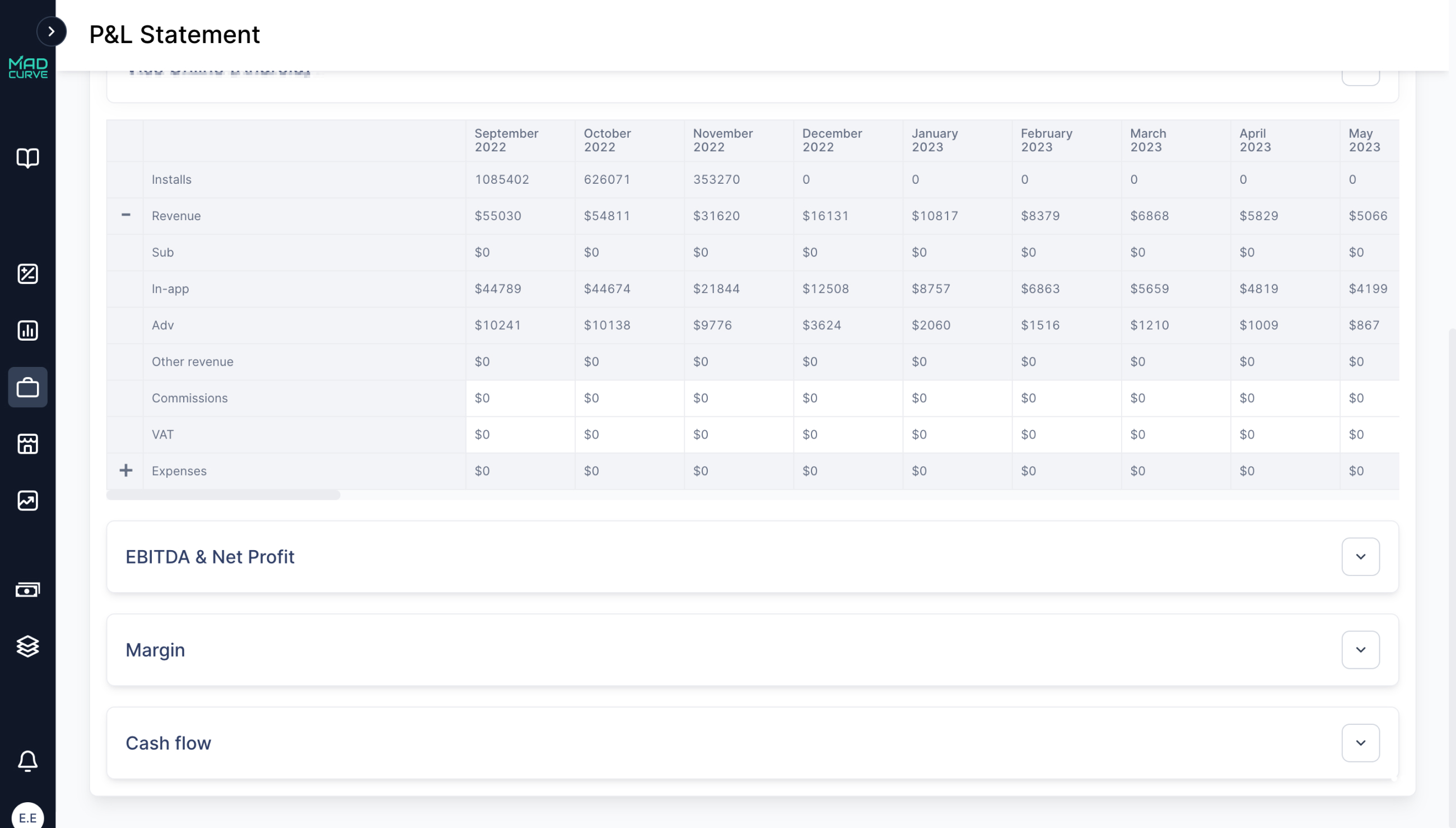Open the documentation book icon in sidebar
This screenshot has width=1456, height=828.
pos(28,159)
